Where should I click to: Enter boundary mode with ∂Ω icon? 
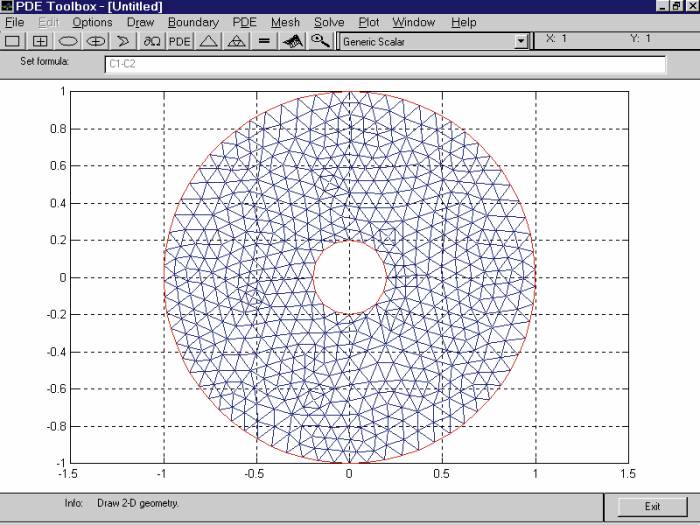click(x=152, y=41)
